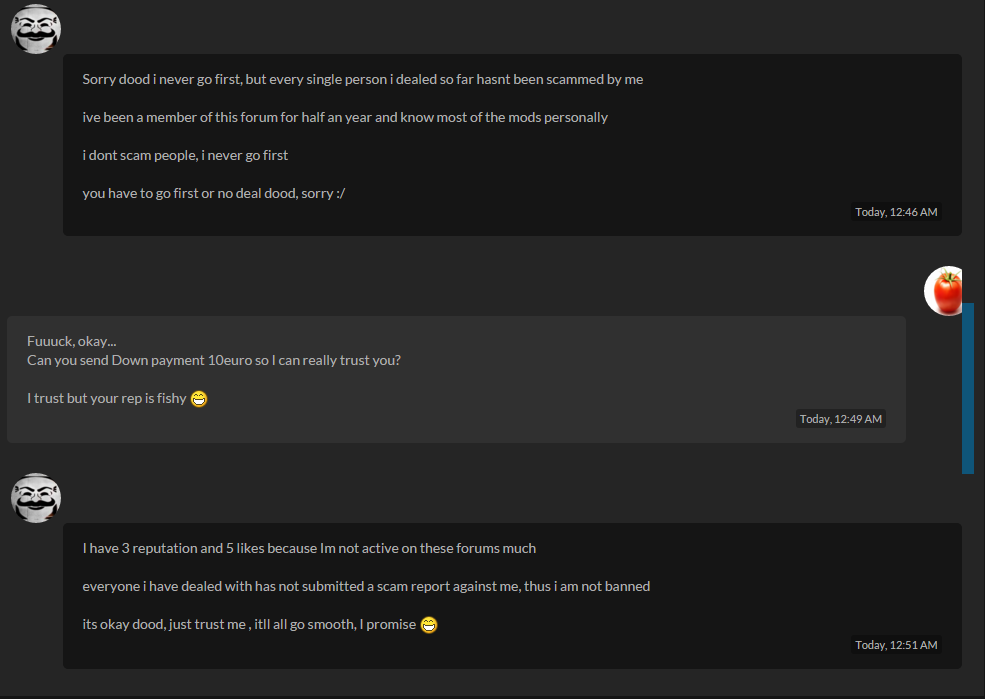Click the tomato avatar icon
This screenshot has width=985, height=699.
click(x=944, y=291)
